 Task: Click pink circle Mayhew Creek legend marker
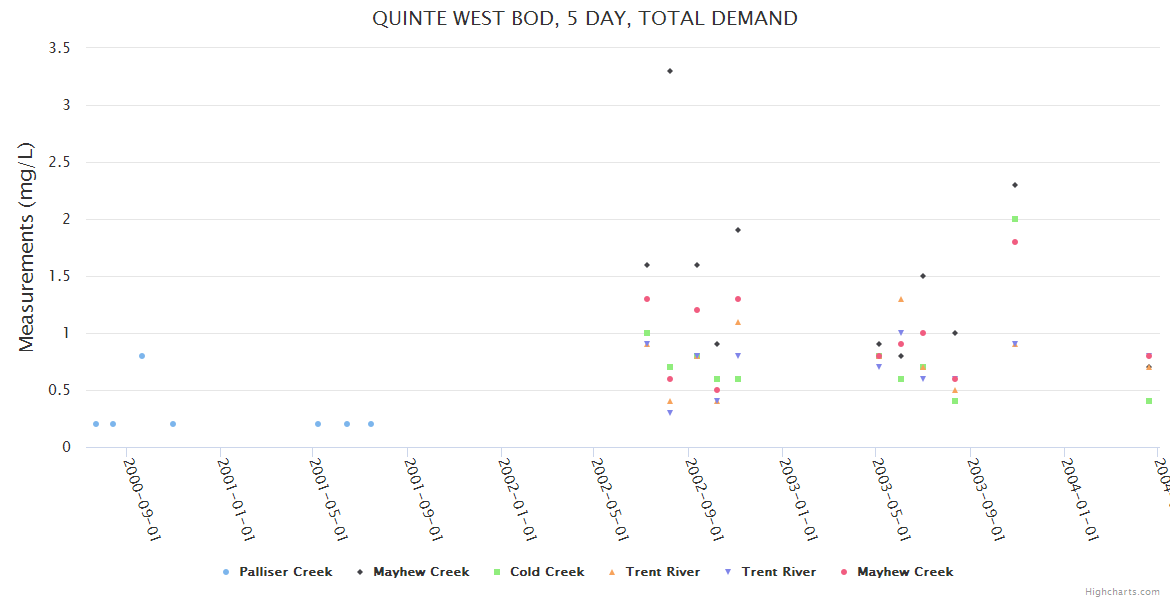(845, 572)
